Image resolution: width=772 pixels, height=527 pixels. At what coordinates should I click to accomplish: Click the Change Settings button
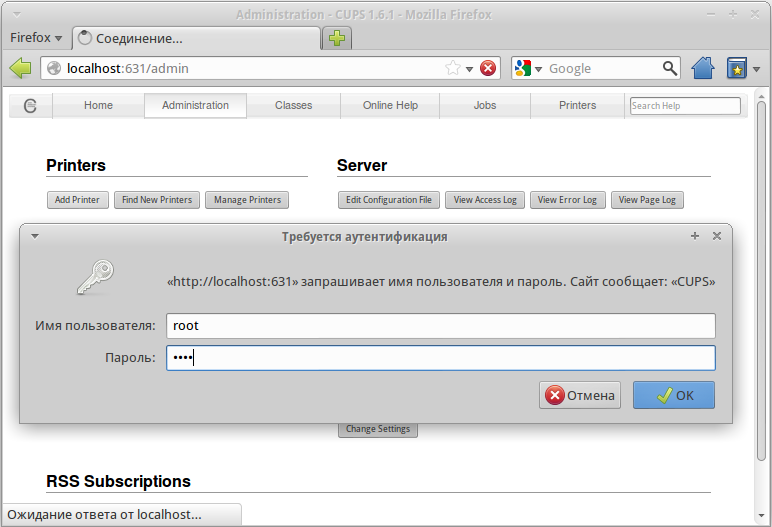tap(378, 429)
